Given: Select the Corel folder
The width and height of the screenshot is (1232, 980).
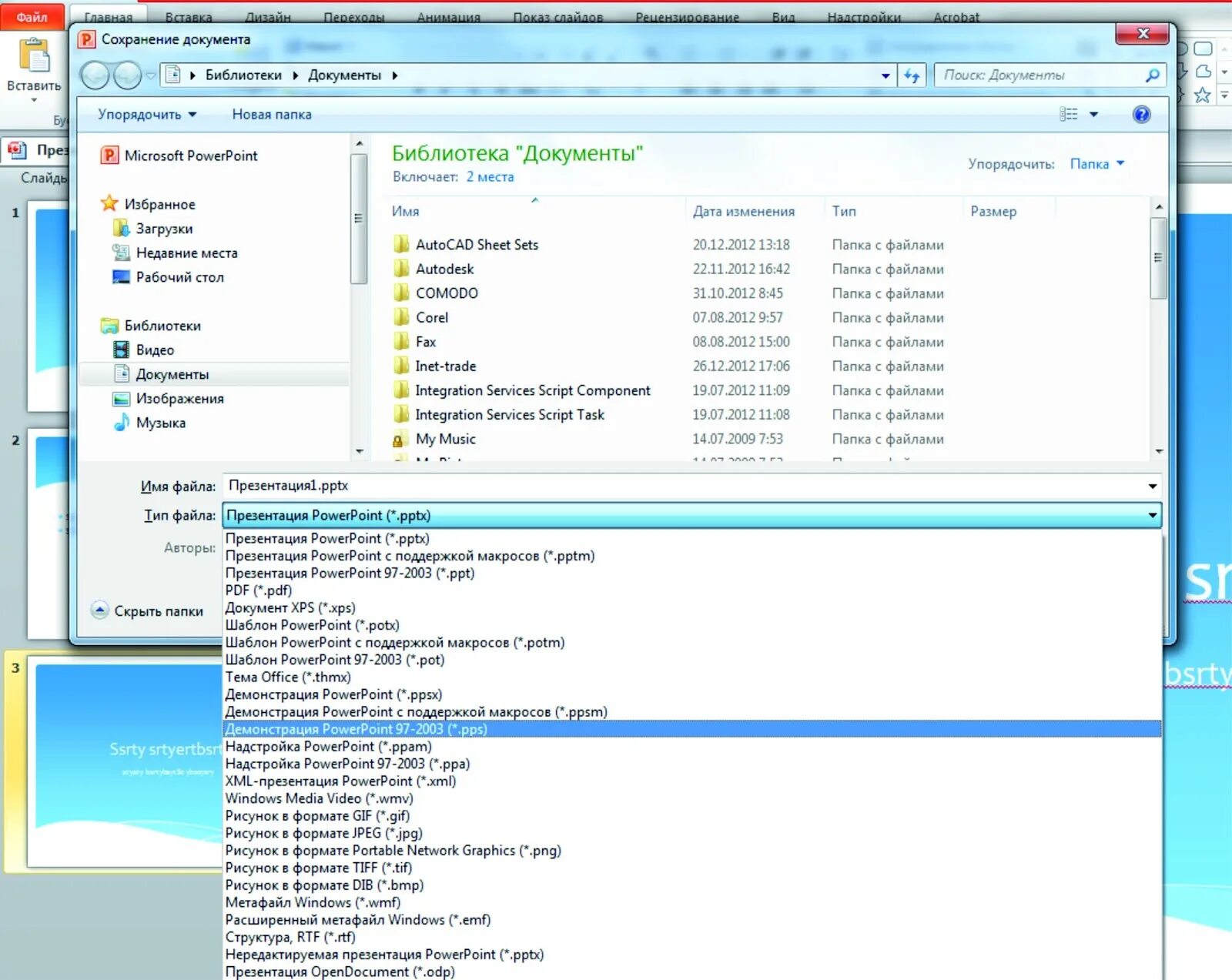Looking at the screenshot, I should [x=420, y=317].
